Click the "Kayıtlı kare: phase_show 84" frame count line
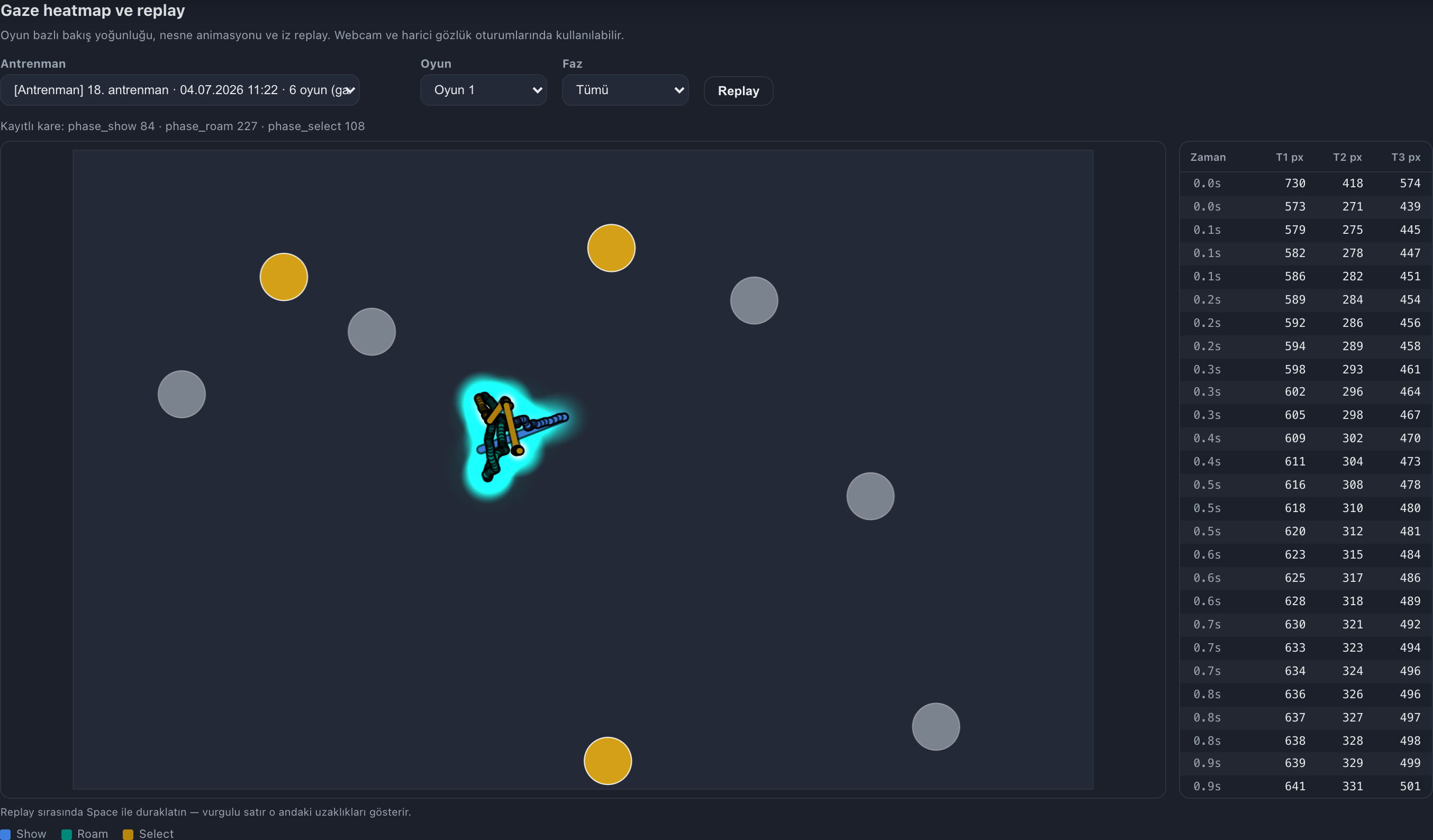The image size is (1433, 840). coord(78,126)
